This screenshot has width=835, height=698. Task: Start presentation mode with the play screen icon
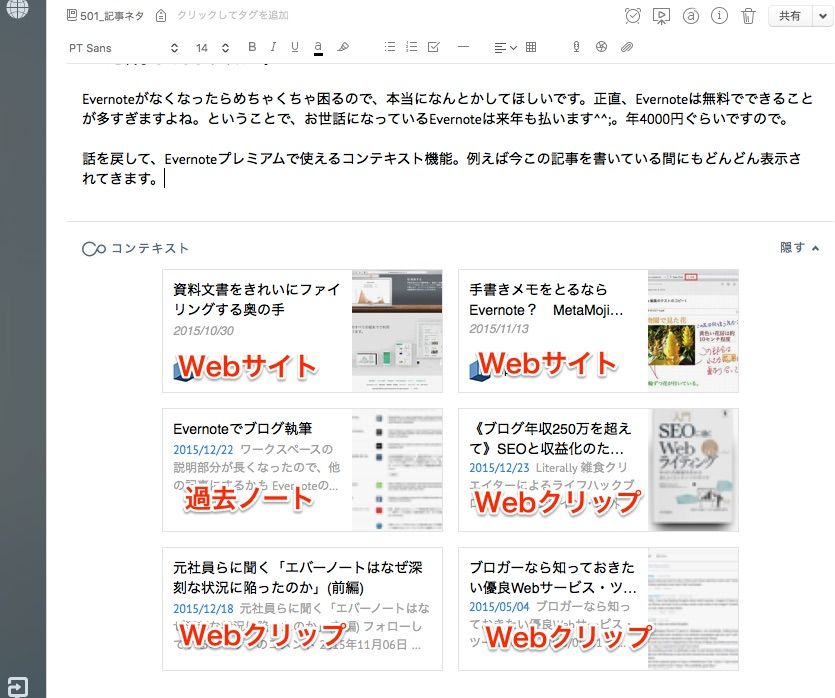click(661, 16)
